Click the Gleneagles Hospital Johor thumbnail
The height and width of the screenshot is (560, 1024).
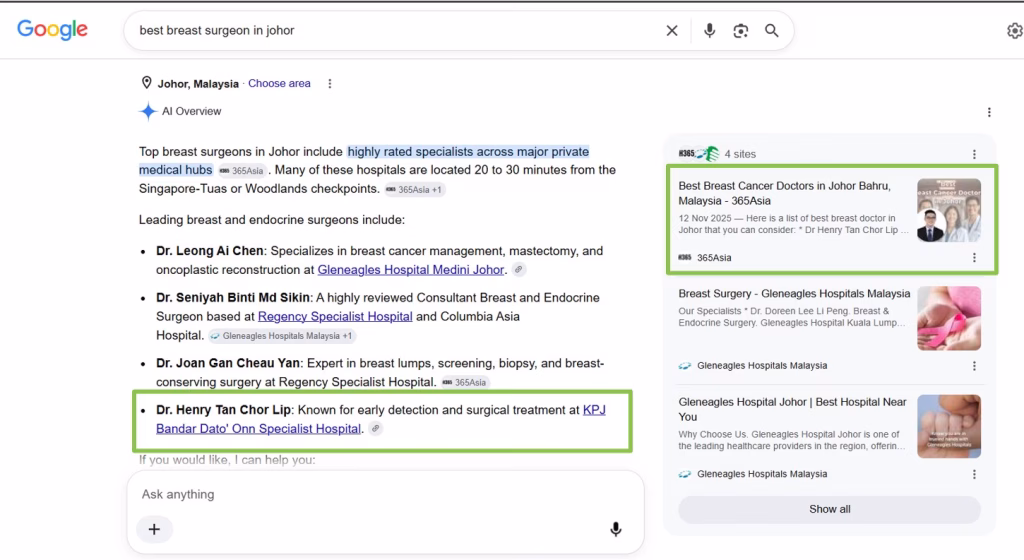point(949,426)
